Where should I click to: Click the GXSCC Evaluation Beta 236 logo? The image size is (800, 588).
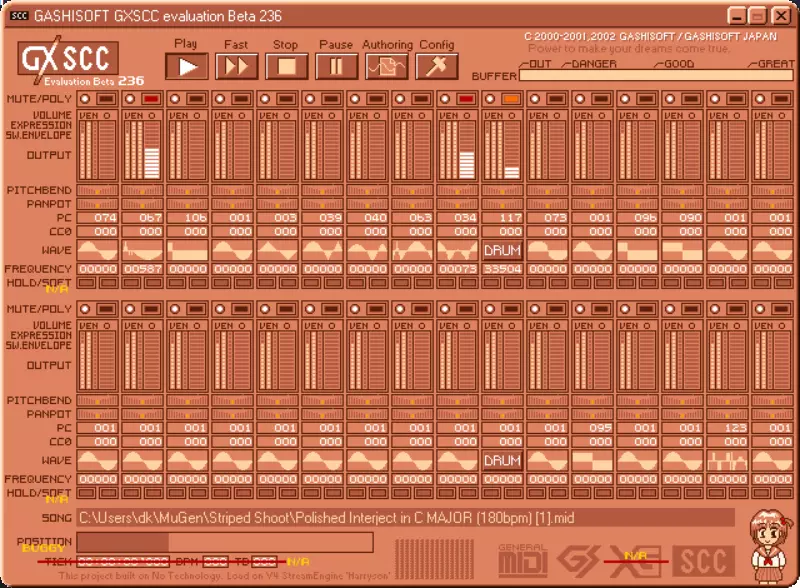[79, 61]
